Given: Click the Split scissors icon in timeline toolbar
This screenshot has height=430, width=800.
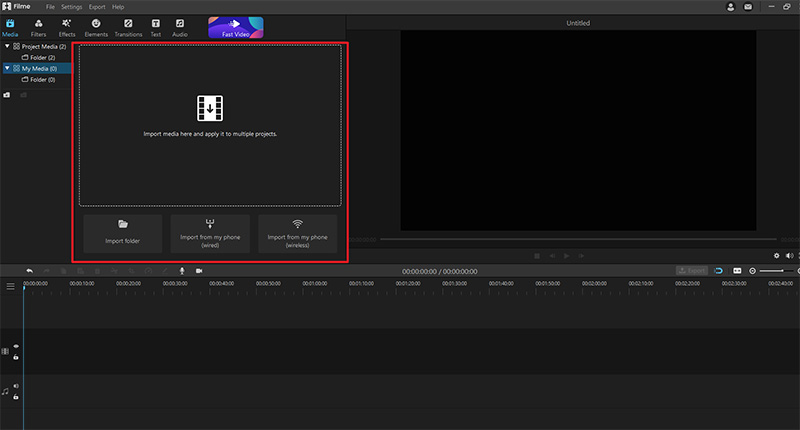Looking at the screenshot, I should [x=114, y=271].
